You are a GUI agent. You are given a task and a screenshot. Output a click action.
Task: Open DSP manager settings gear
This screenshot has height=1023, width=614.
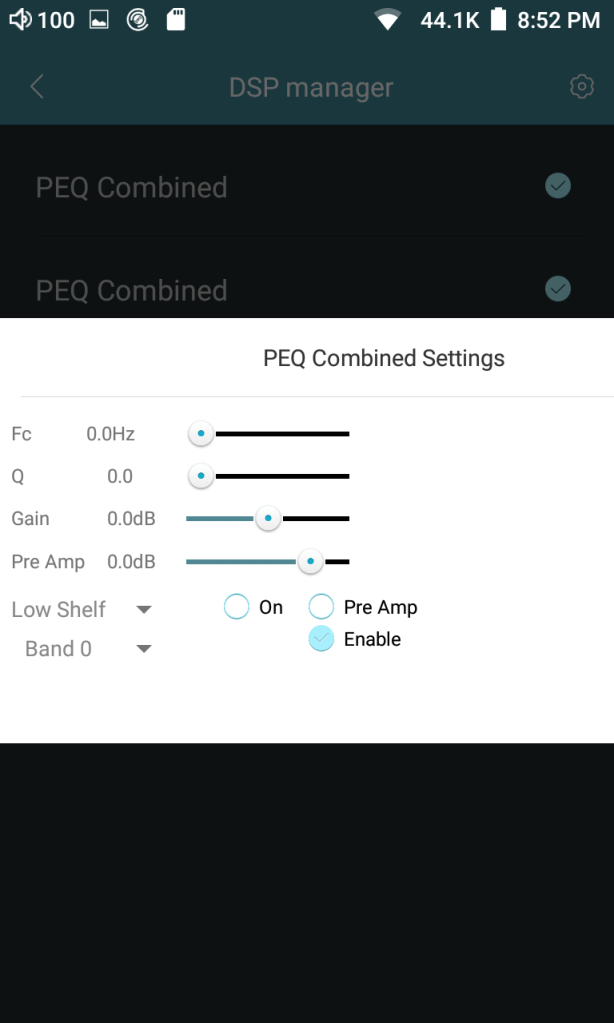tap(581, 87)
